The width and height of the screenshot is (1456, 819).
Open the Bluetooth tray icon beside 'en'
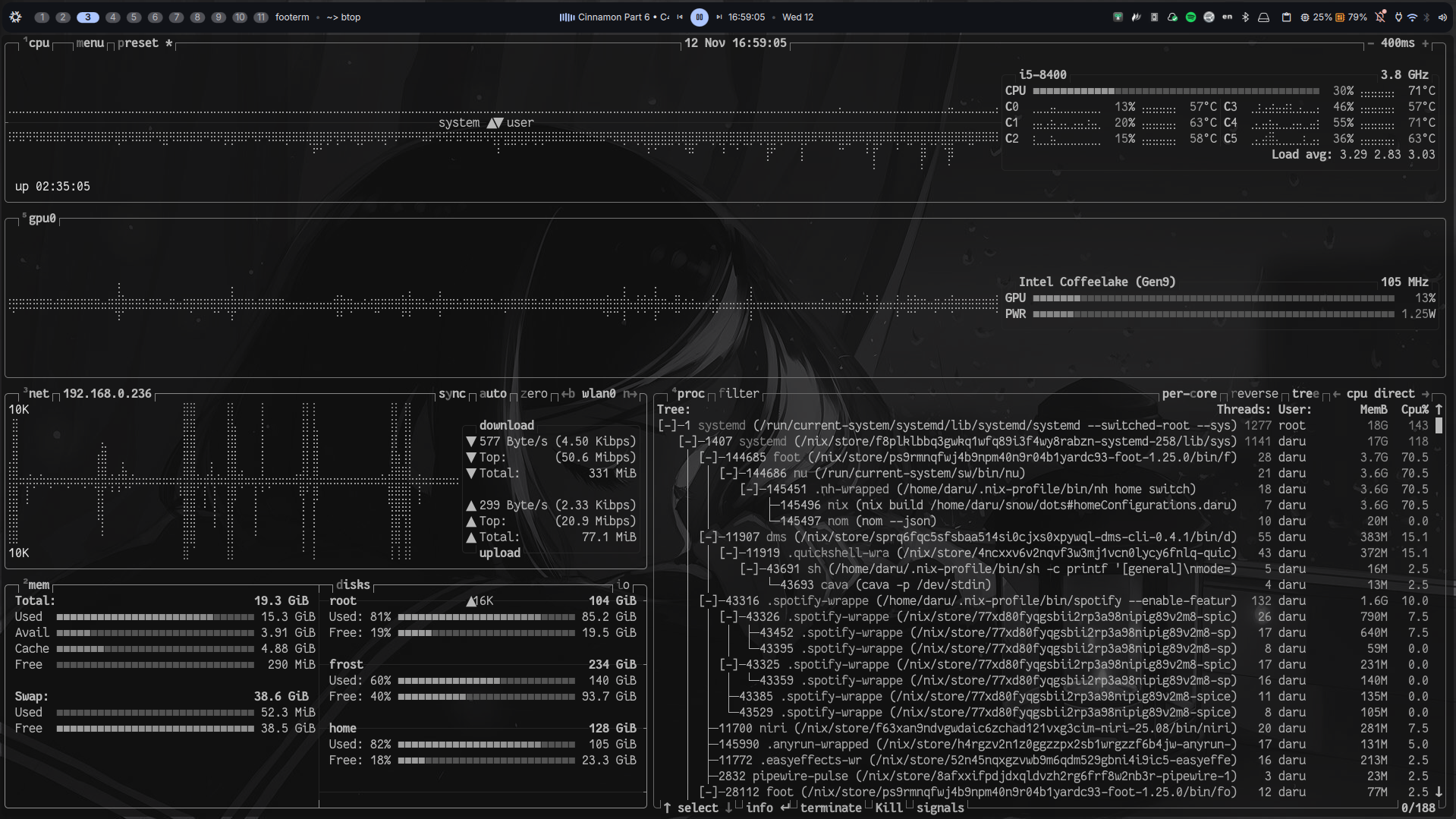1245,17
